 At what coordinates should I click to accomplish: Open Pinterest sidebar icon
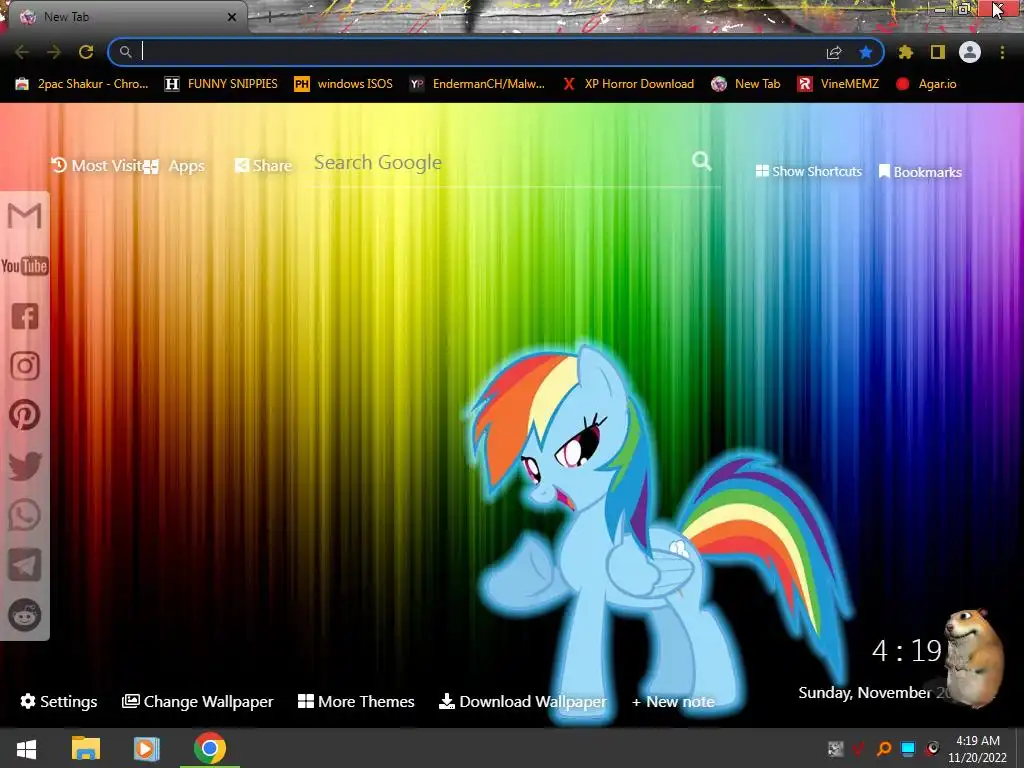[x=25, y=415]
